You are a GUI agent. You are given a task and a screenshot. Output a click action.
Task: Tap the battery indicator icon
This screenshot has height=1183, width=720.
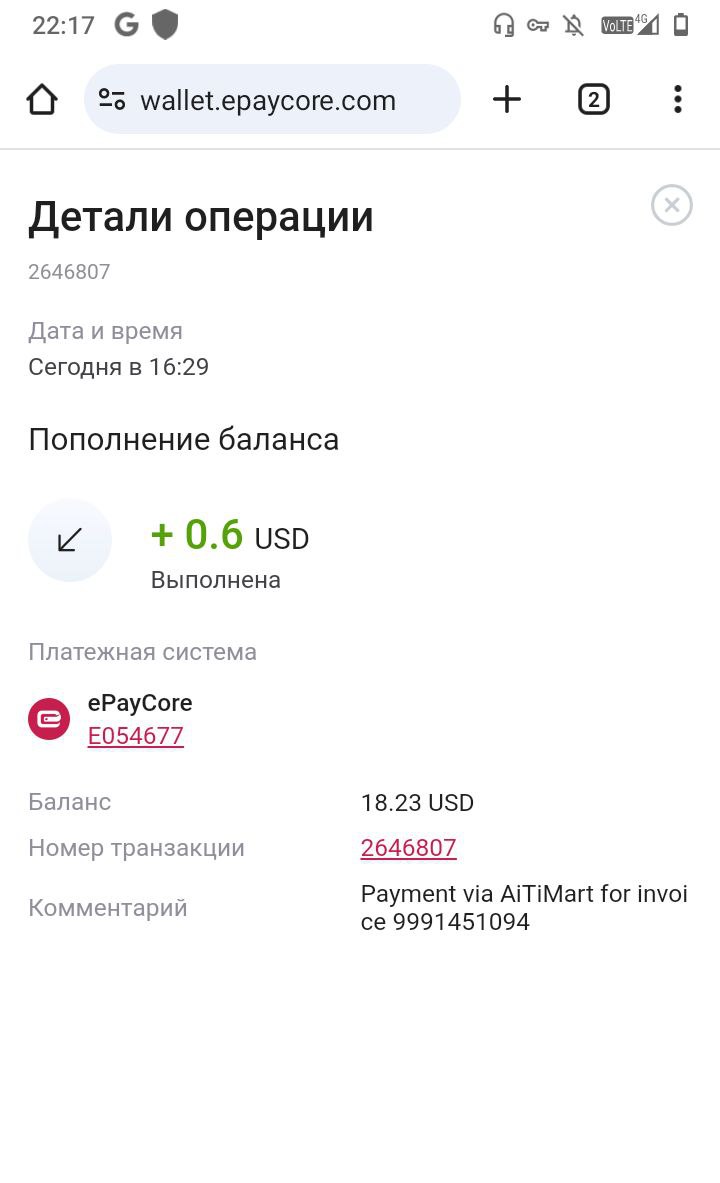tap(681, 25)
